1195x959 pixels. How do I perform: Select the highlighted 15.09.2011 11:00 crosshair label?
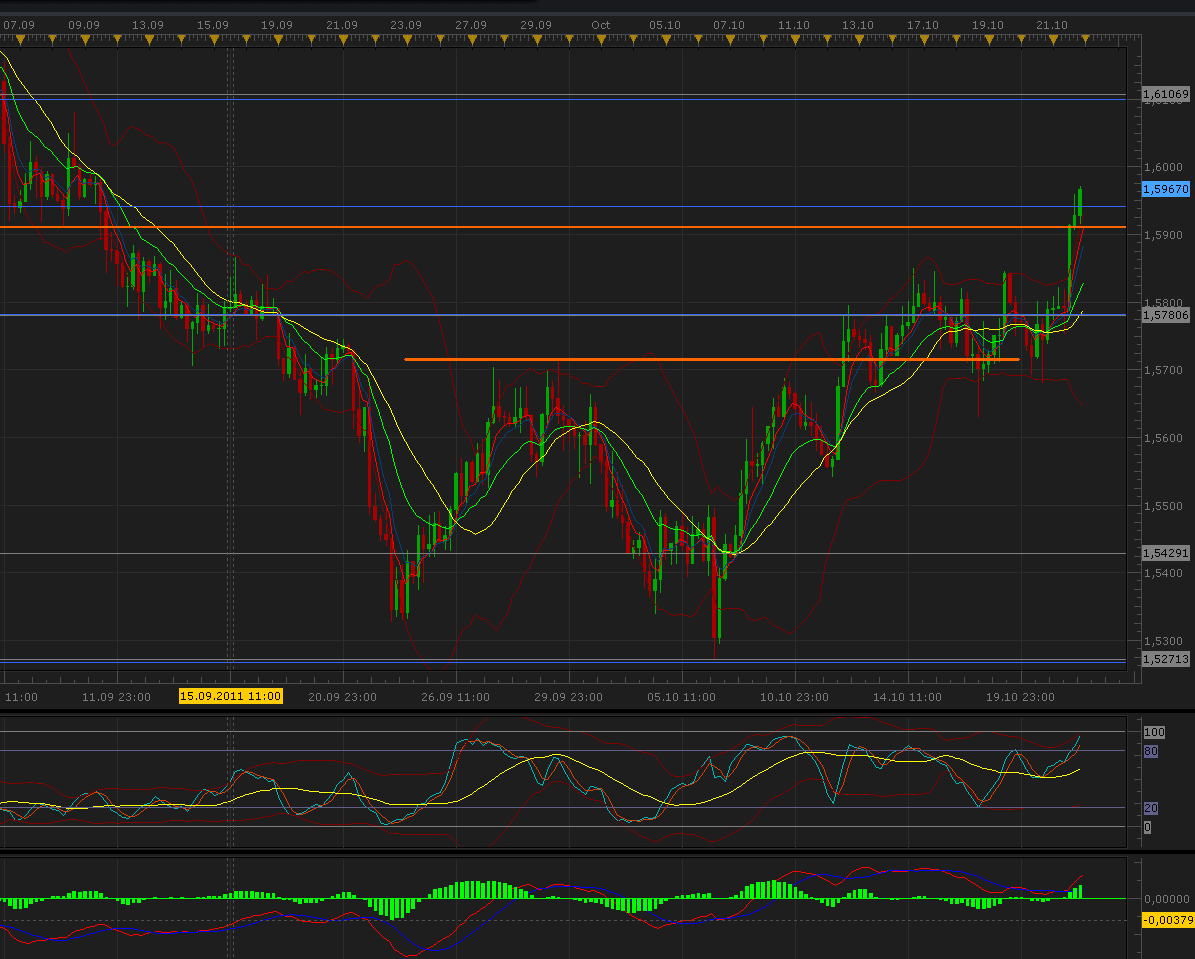pyautogui.click(x=231, y=696)
